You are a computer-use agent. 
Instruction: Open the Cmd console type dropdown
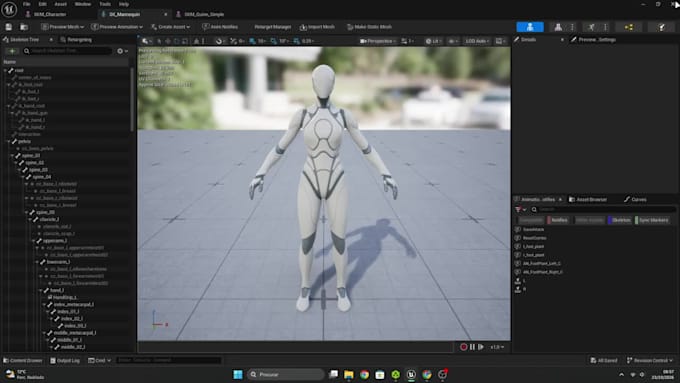point(100,360)
